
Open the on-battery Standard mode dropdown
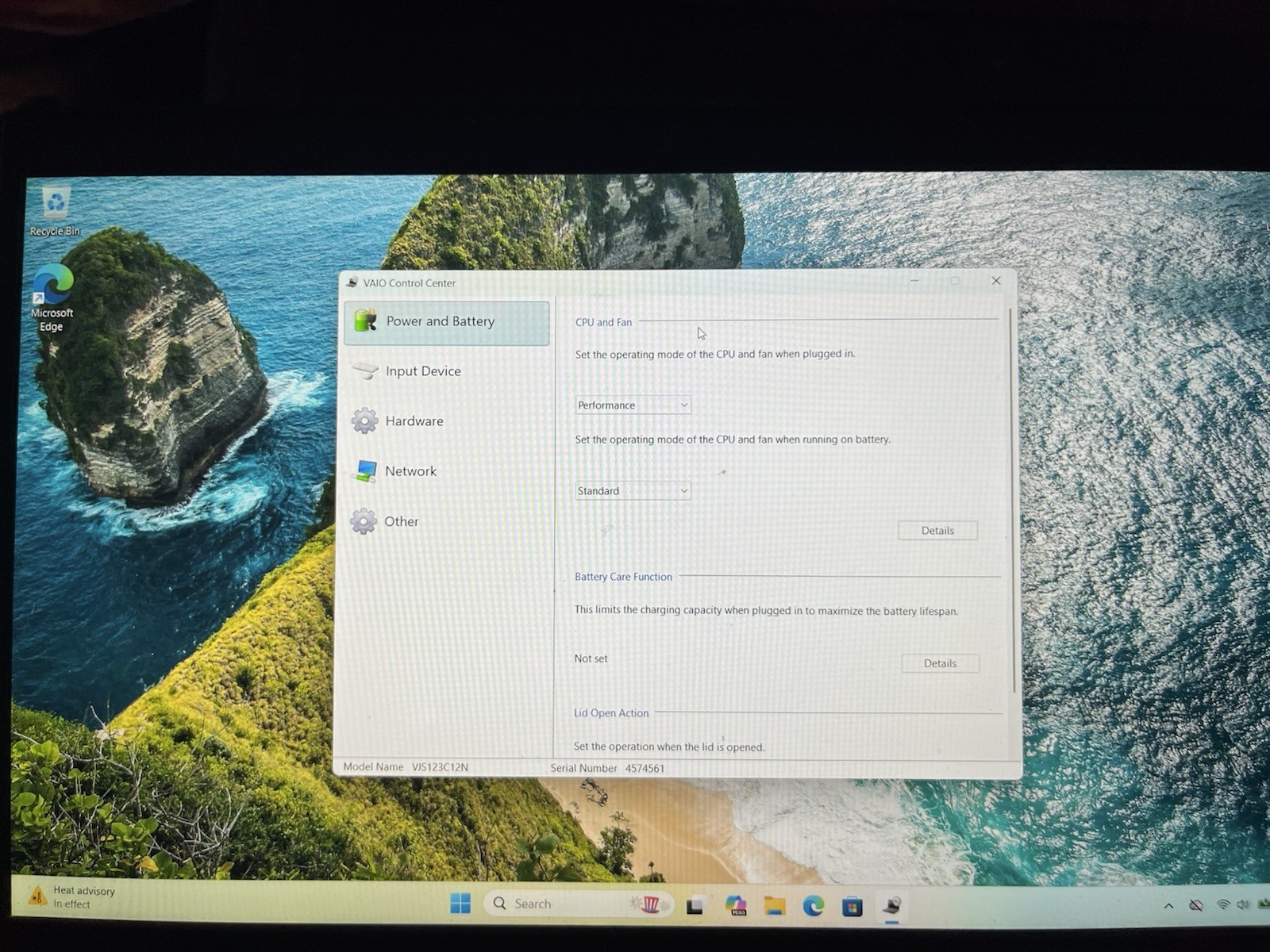tap(633, 491)
